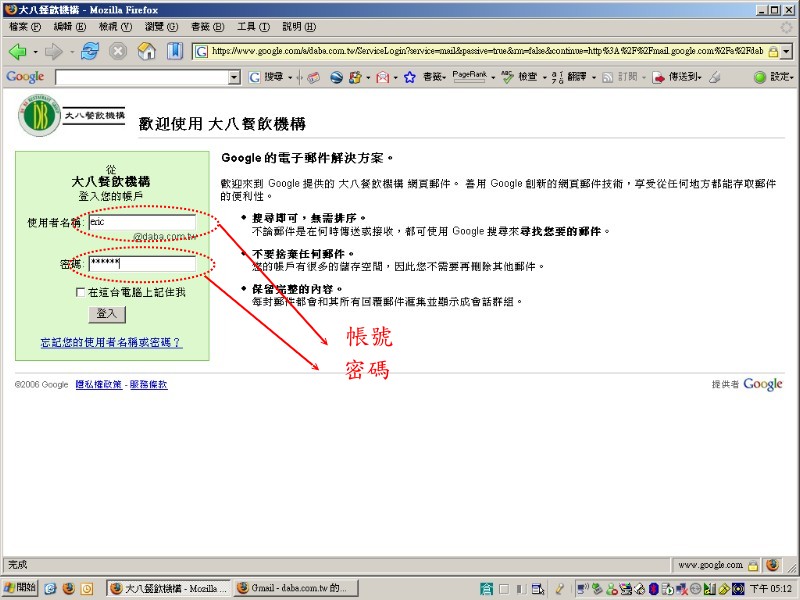
Task: Switch to Gmail - daba.com.tw taskbar window
Action: click(296, 588)
